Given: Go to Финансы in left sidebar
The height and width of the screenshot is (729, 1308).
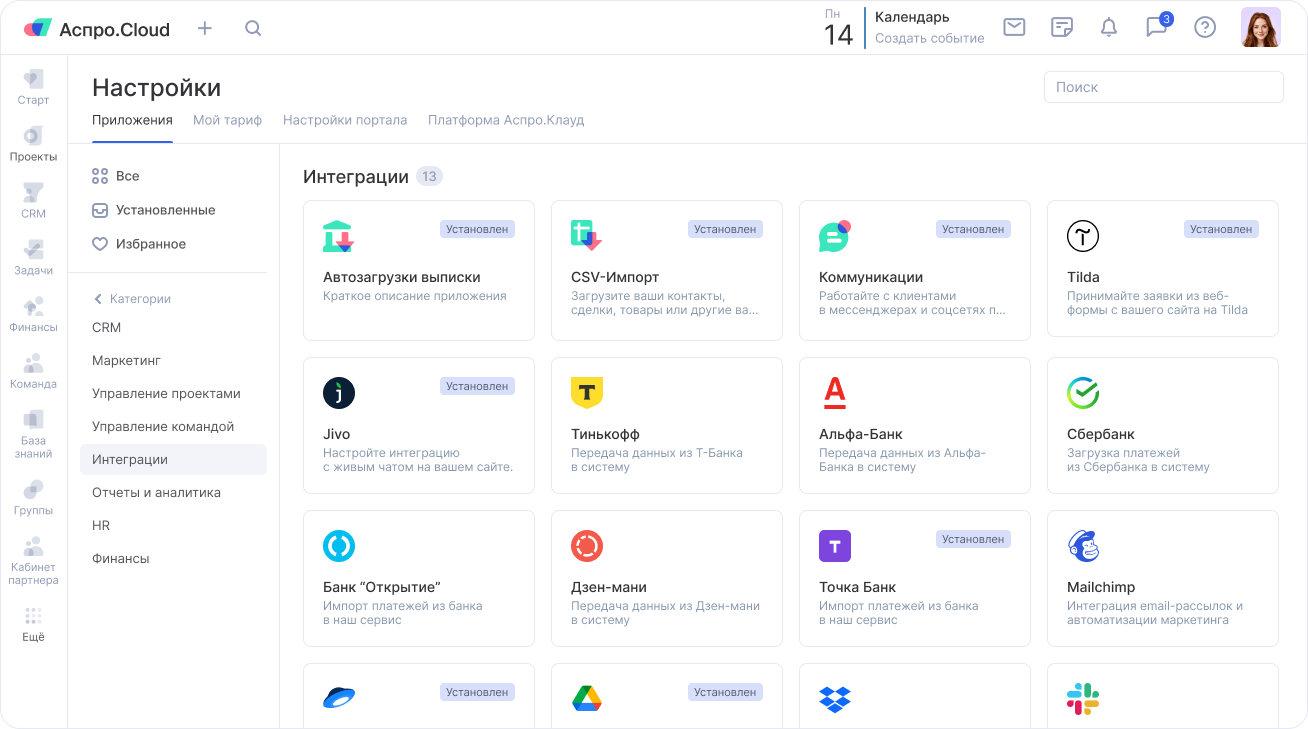Looking at the screenshot, I should click(x=33, y=313).
